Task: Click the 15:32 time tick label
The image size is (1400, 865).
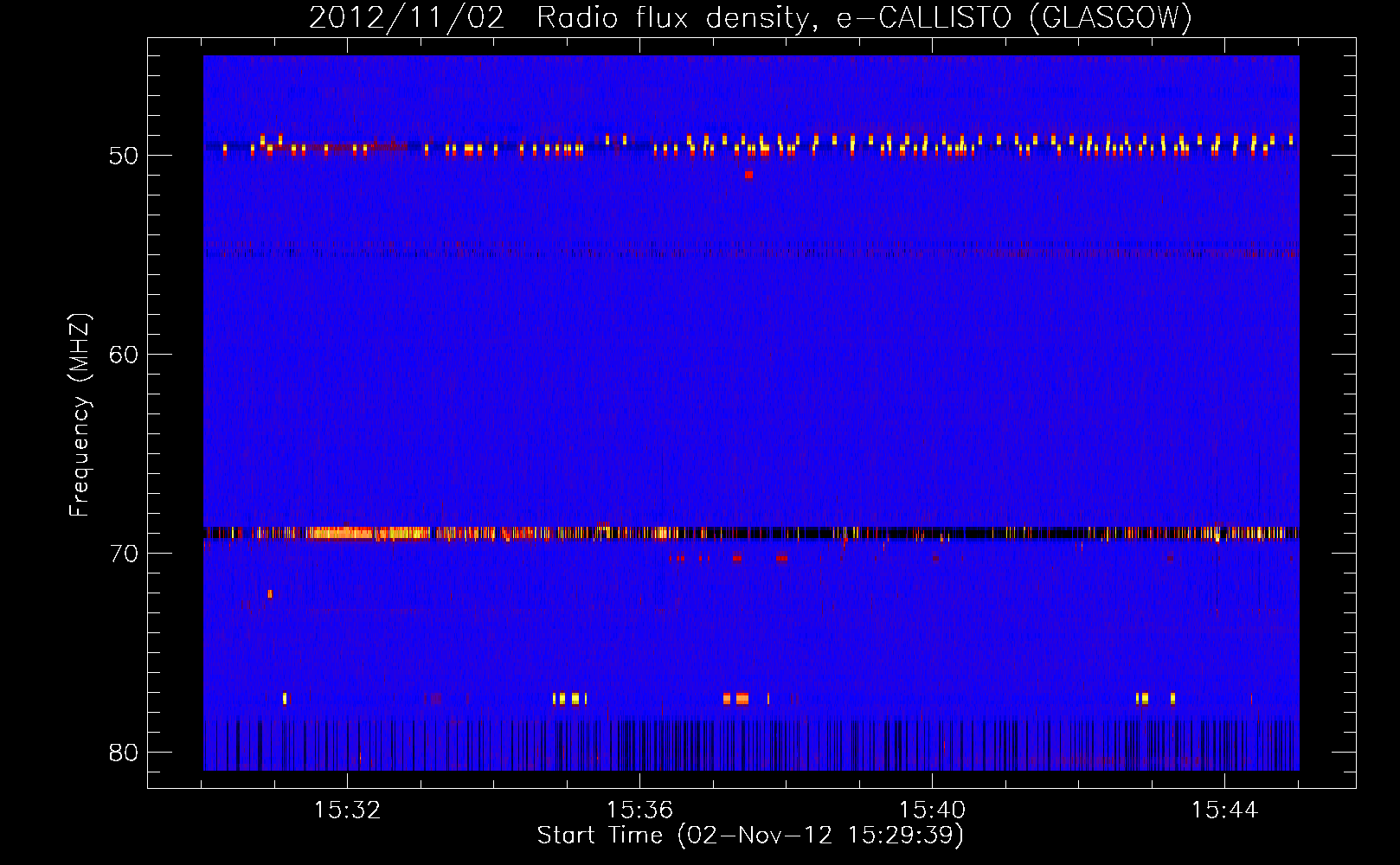Action: [347, 811]
